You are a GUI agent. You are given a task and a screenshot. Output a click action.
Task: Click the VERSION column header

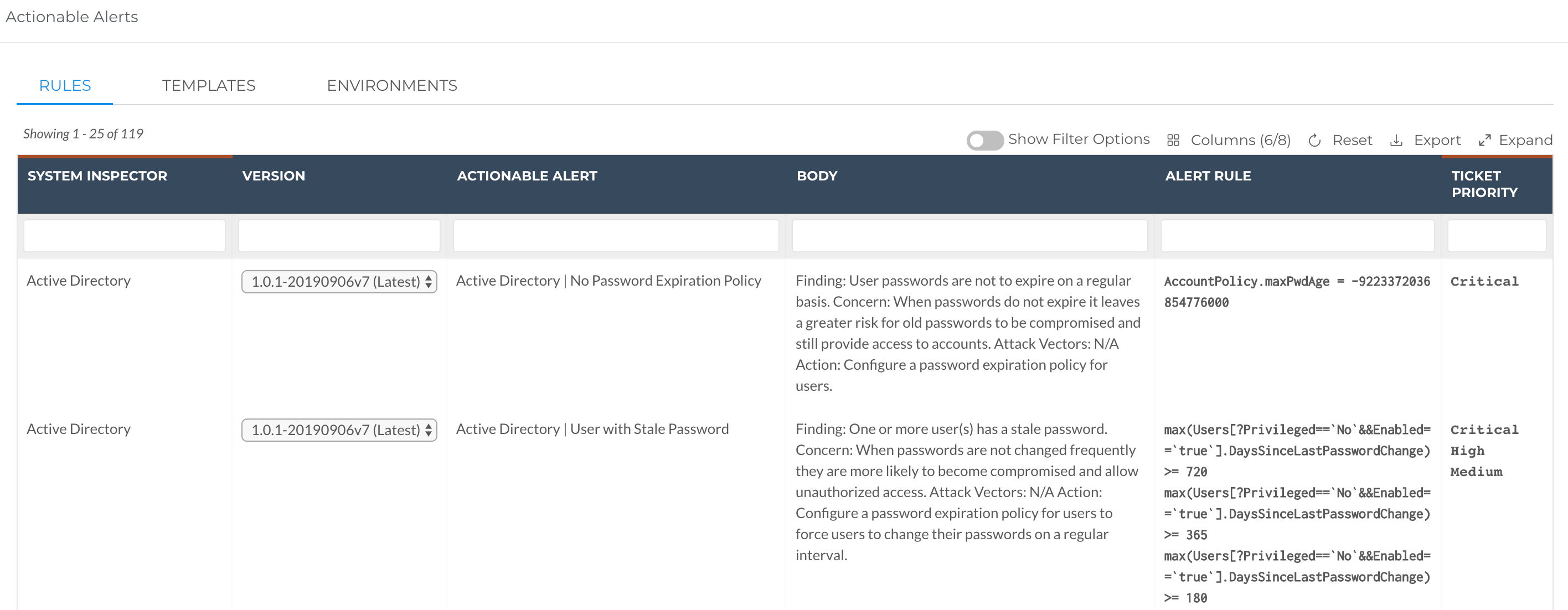point(274,176)
